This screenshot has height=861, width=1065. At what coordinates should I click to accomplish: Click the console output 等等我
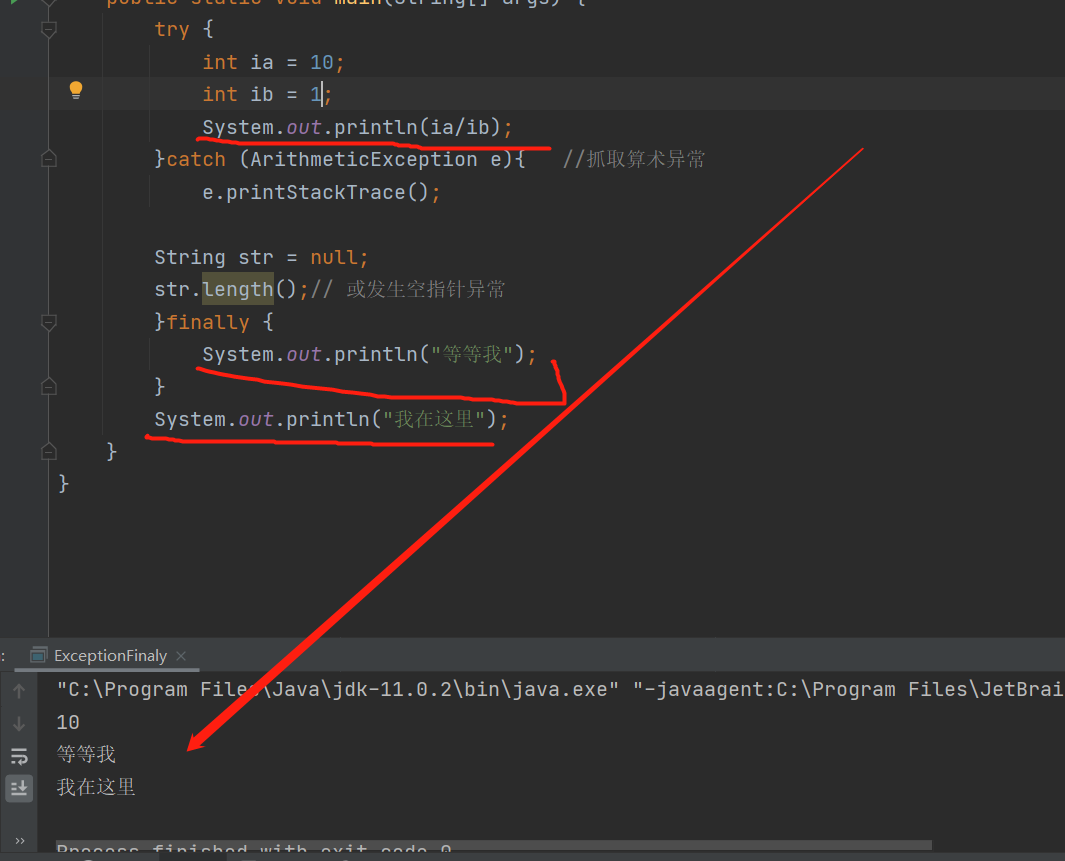86,754
